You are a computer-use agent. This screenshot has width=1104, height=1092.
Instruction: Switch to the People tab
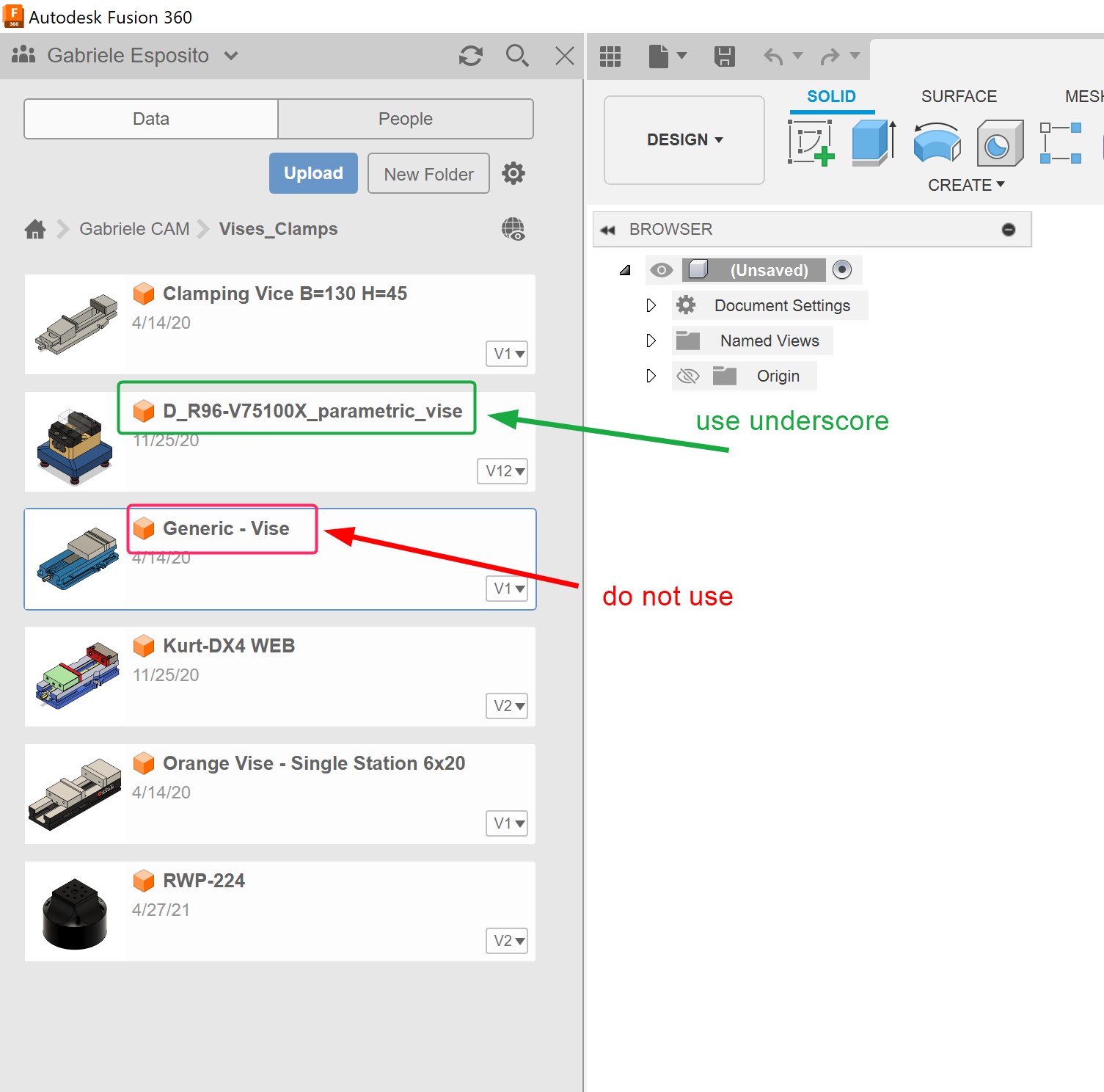(x=406, y=118)
